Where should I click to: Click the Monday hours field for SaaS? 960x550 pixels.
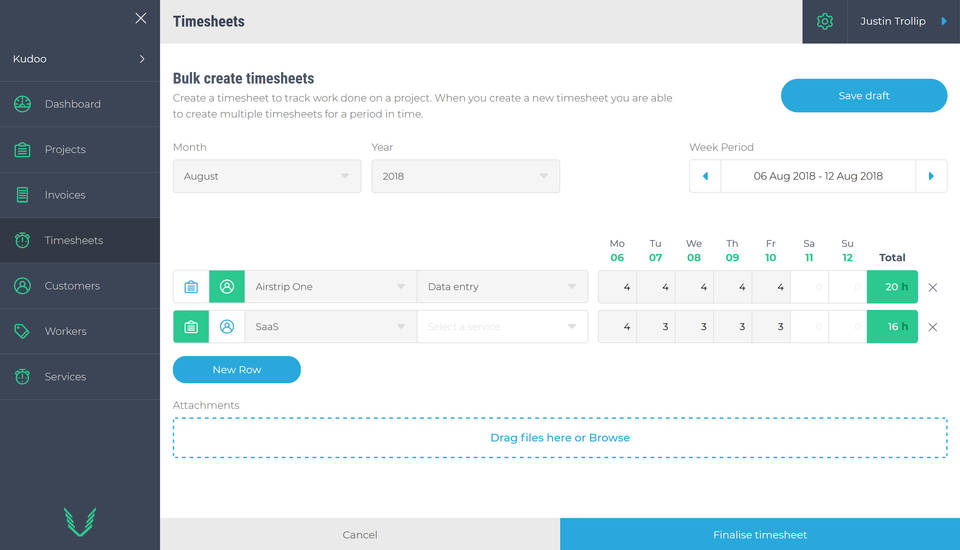618,327
